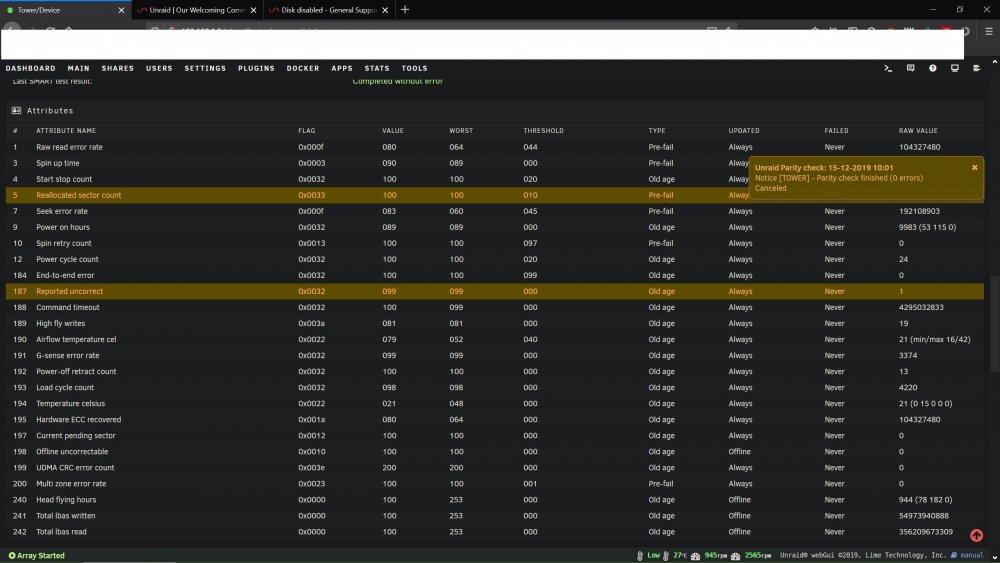Open the system info monitor icon

pos(955,68)
